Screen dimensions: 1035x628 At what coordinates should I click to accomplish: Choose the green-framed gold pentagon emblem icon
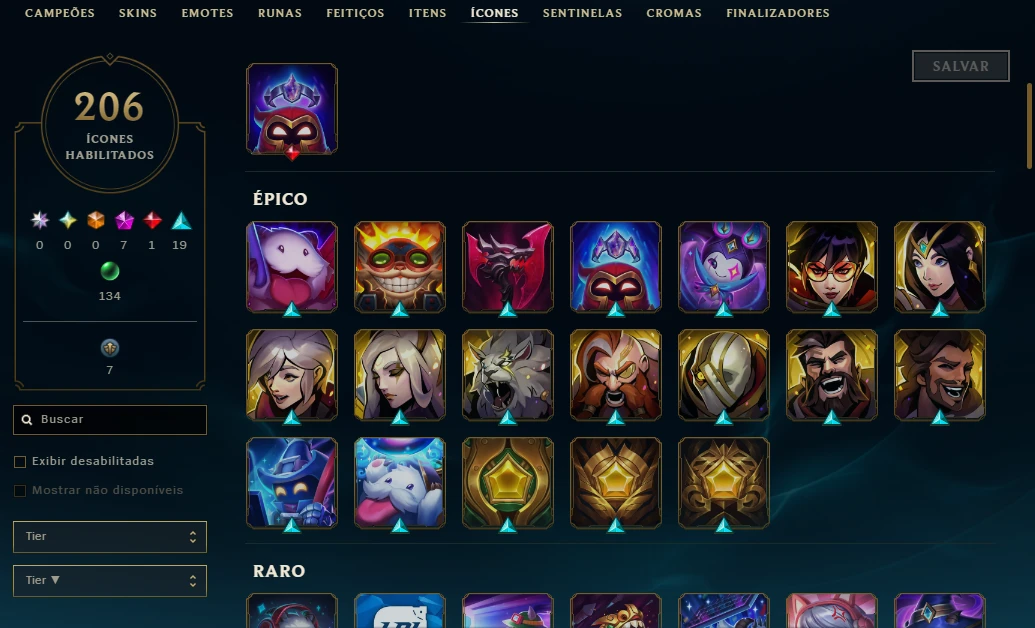508,483
